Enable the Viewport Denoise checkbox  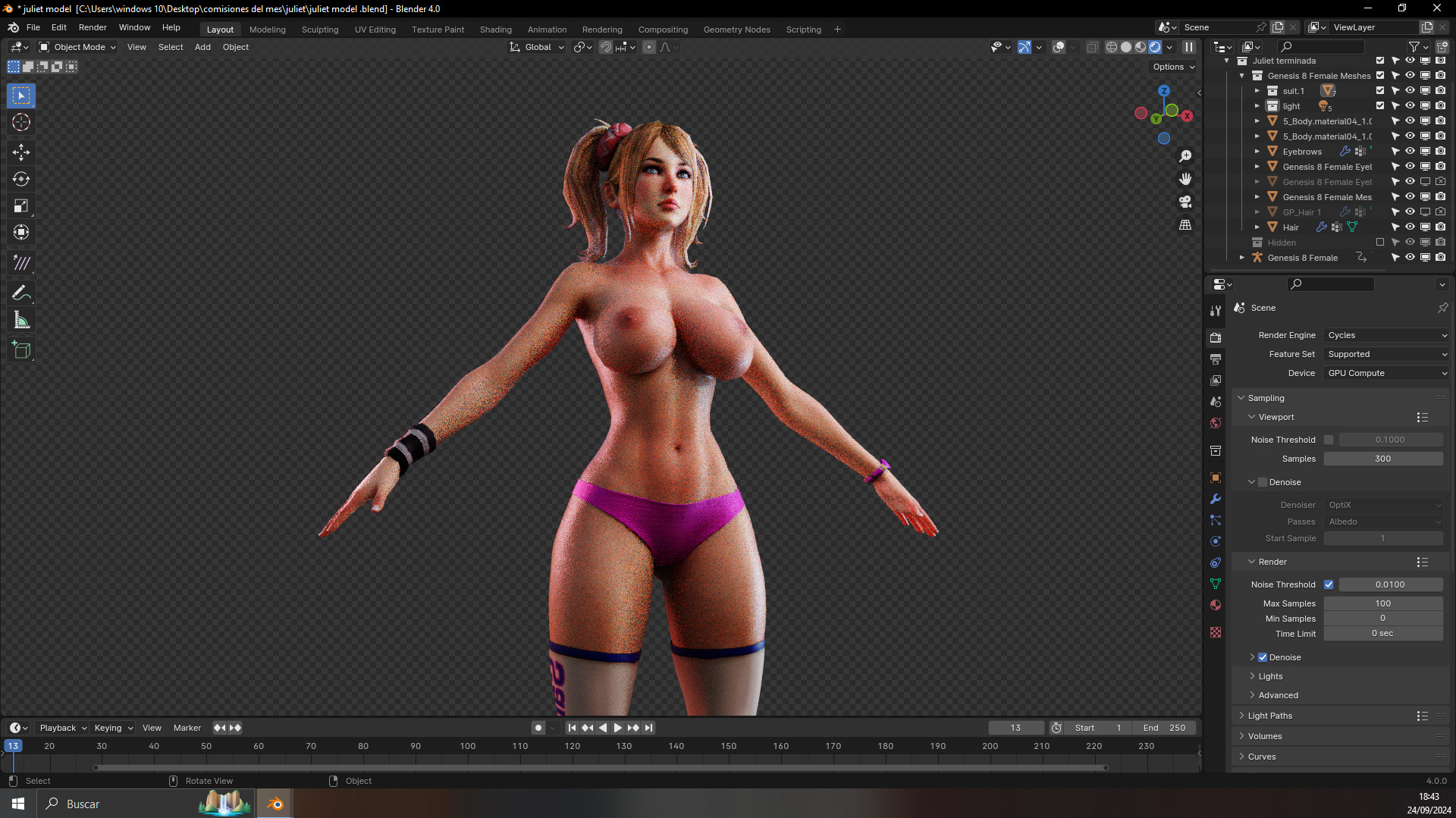[x=1263, y=482]
